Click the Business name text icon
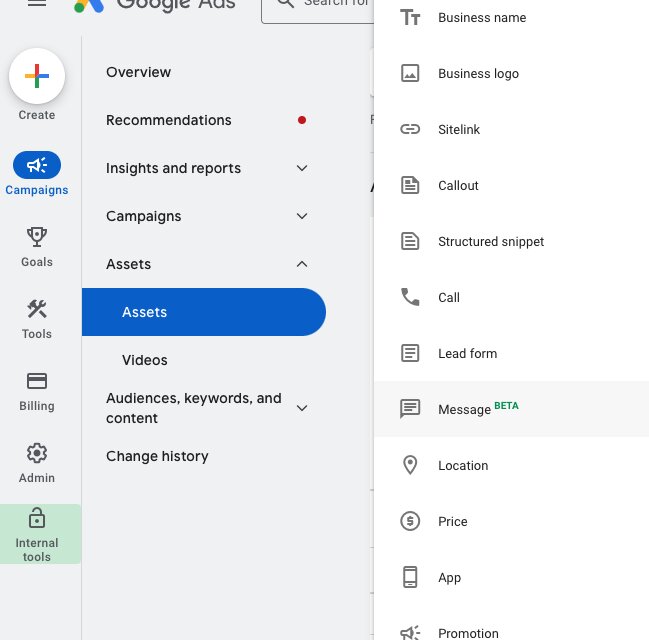Viewport: 649px width, 640px height. (x=410, y=17)
